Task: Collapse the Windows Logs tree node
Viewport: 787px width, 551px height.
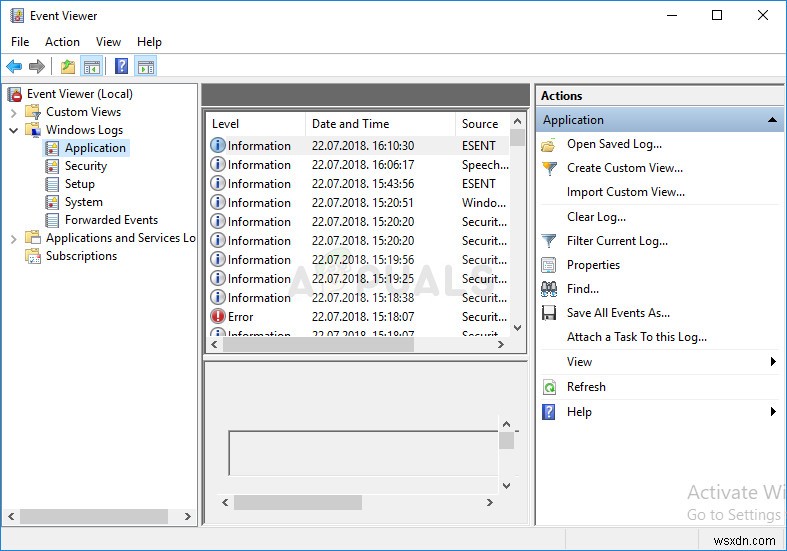Action: 14,130
